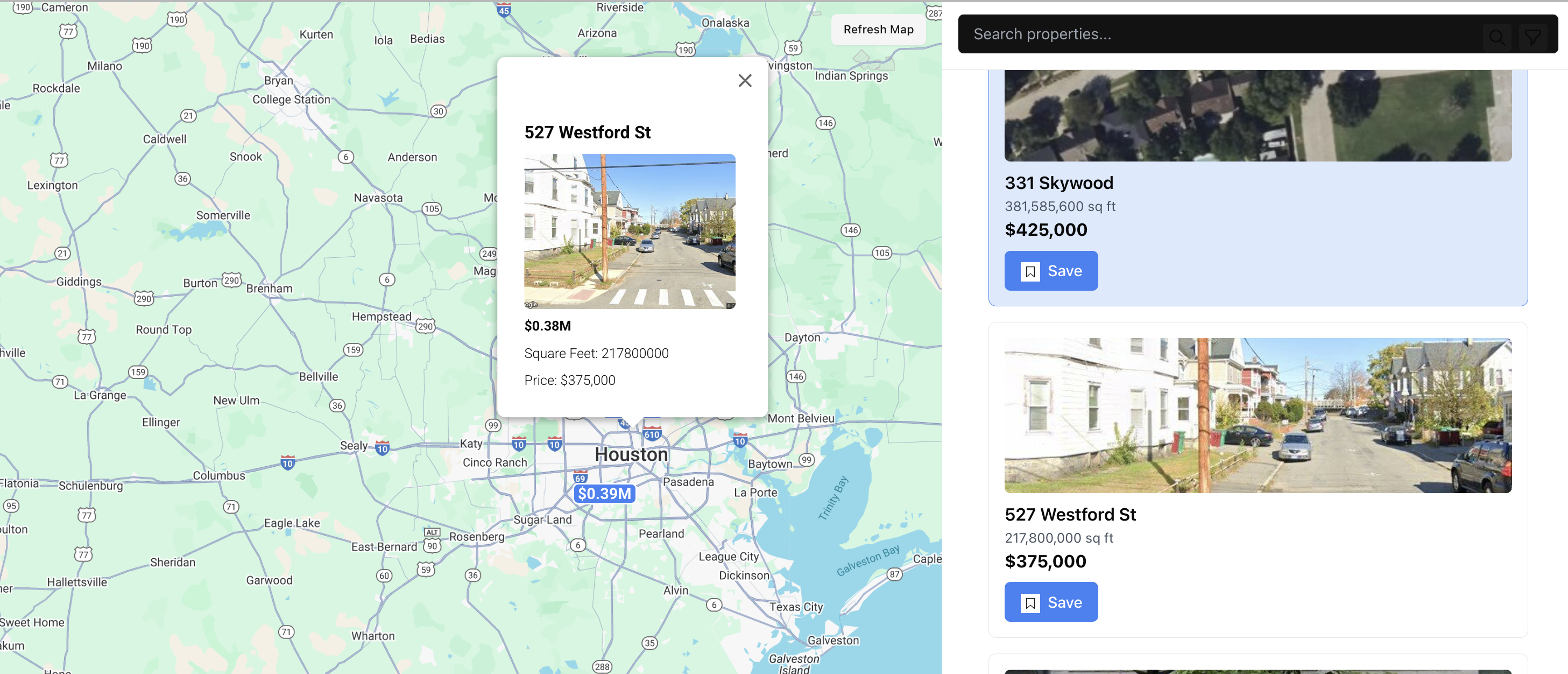Click the Refresh Map button

pos(878,29)
